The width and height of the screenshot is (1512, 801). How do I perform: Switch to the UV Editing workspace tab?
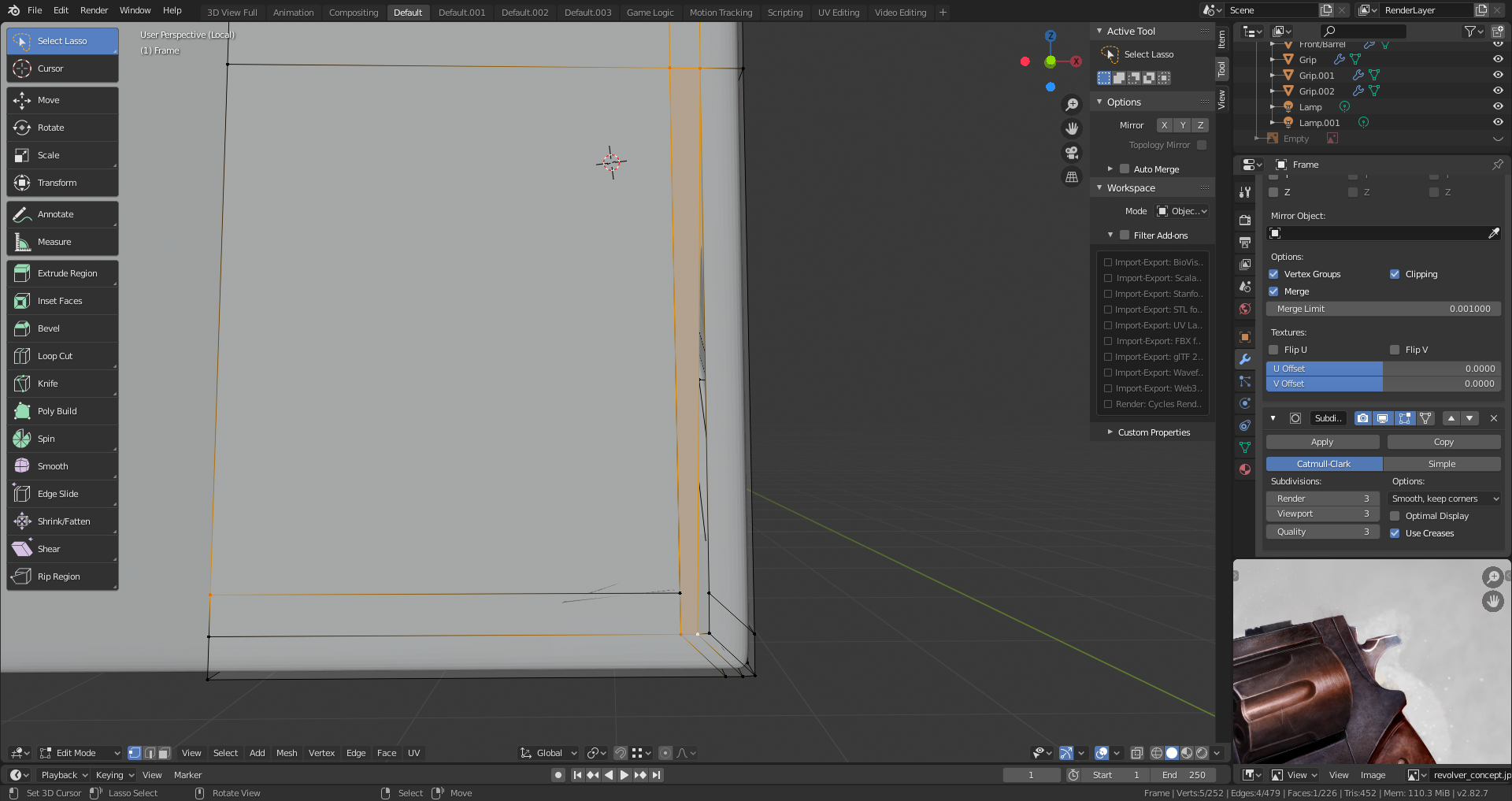tap(839, 12)
